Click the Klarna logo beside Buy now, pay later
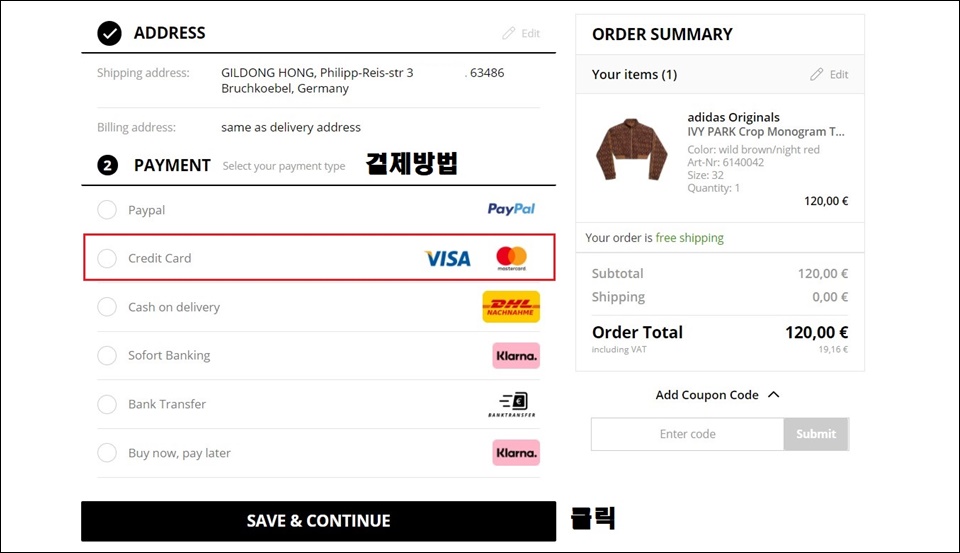This screenshot has height=553, width=960. point(516,453)
